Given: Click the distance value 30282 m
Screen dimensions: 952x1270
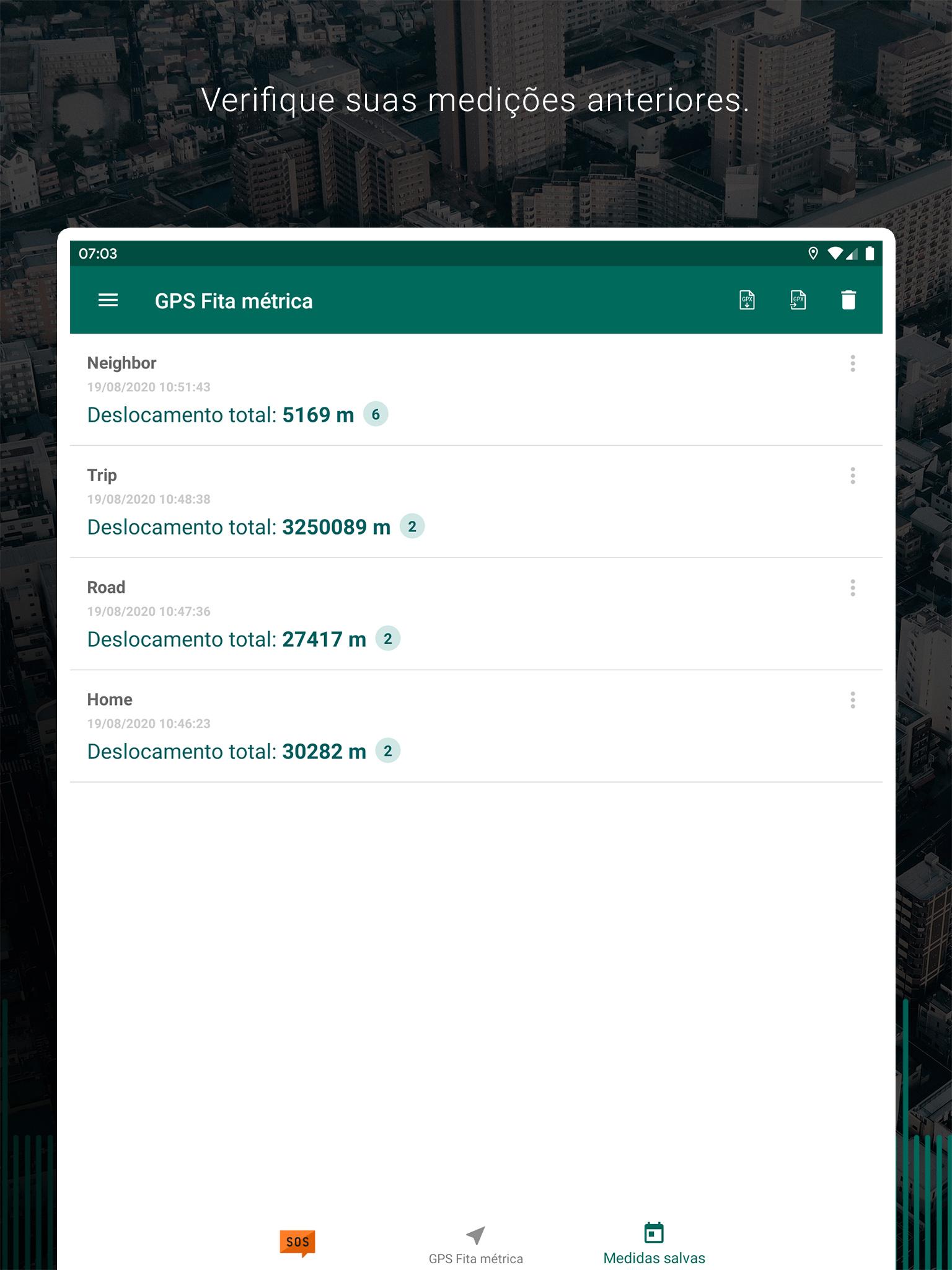Looking at the screenshot, I should tap(324, 752).
